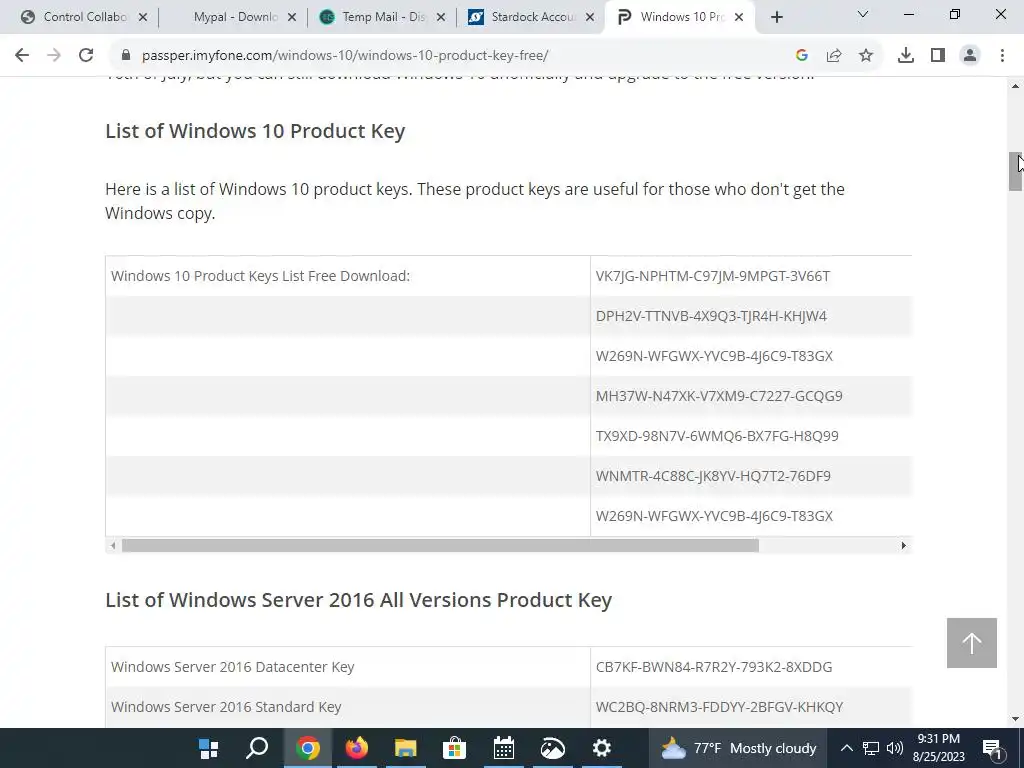Reload the current page
Image resolution: width=1024 pixels, height=768 pixels.
pos(86,56)
